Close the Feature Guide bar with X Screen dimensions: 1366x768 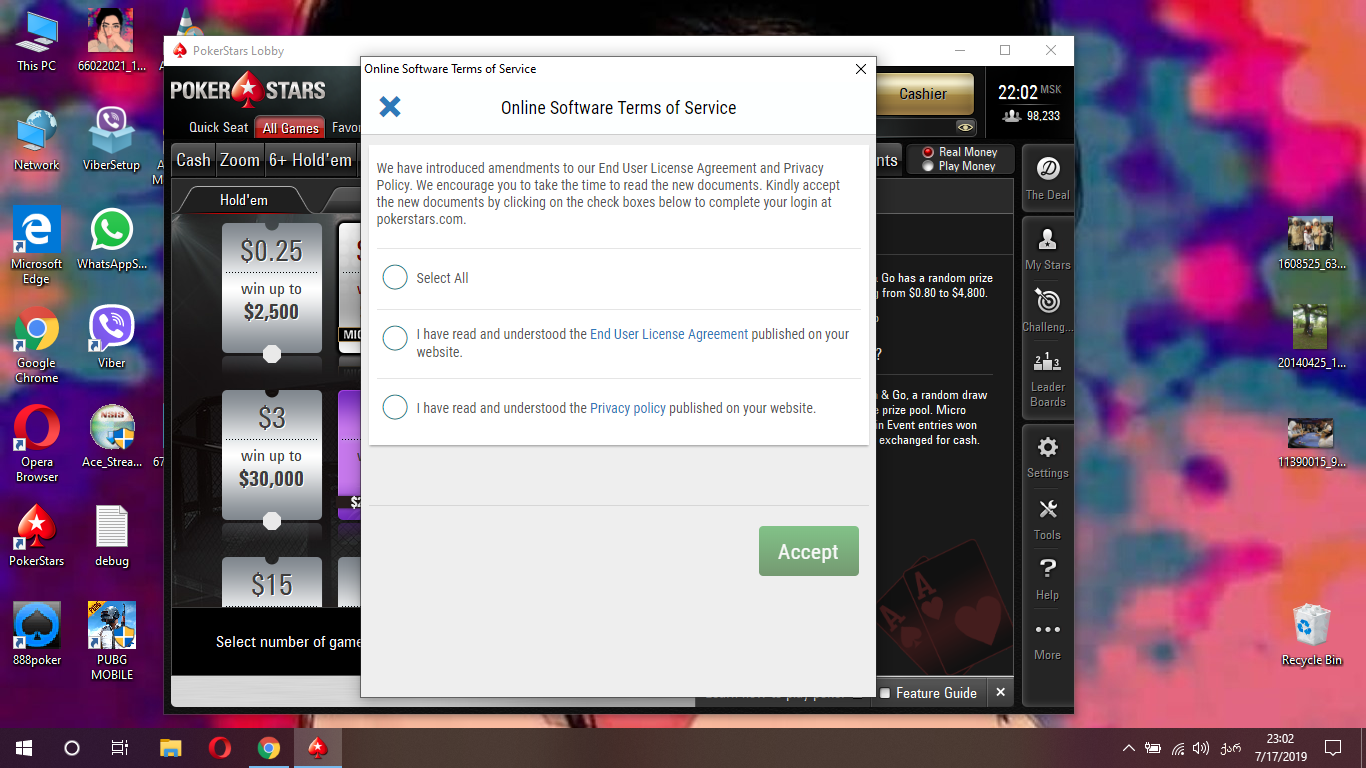(1000, 692)
